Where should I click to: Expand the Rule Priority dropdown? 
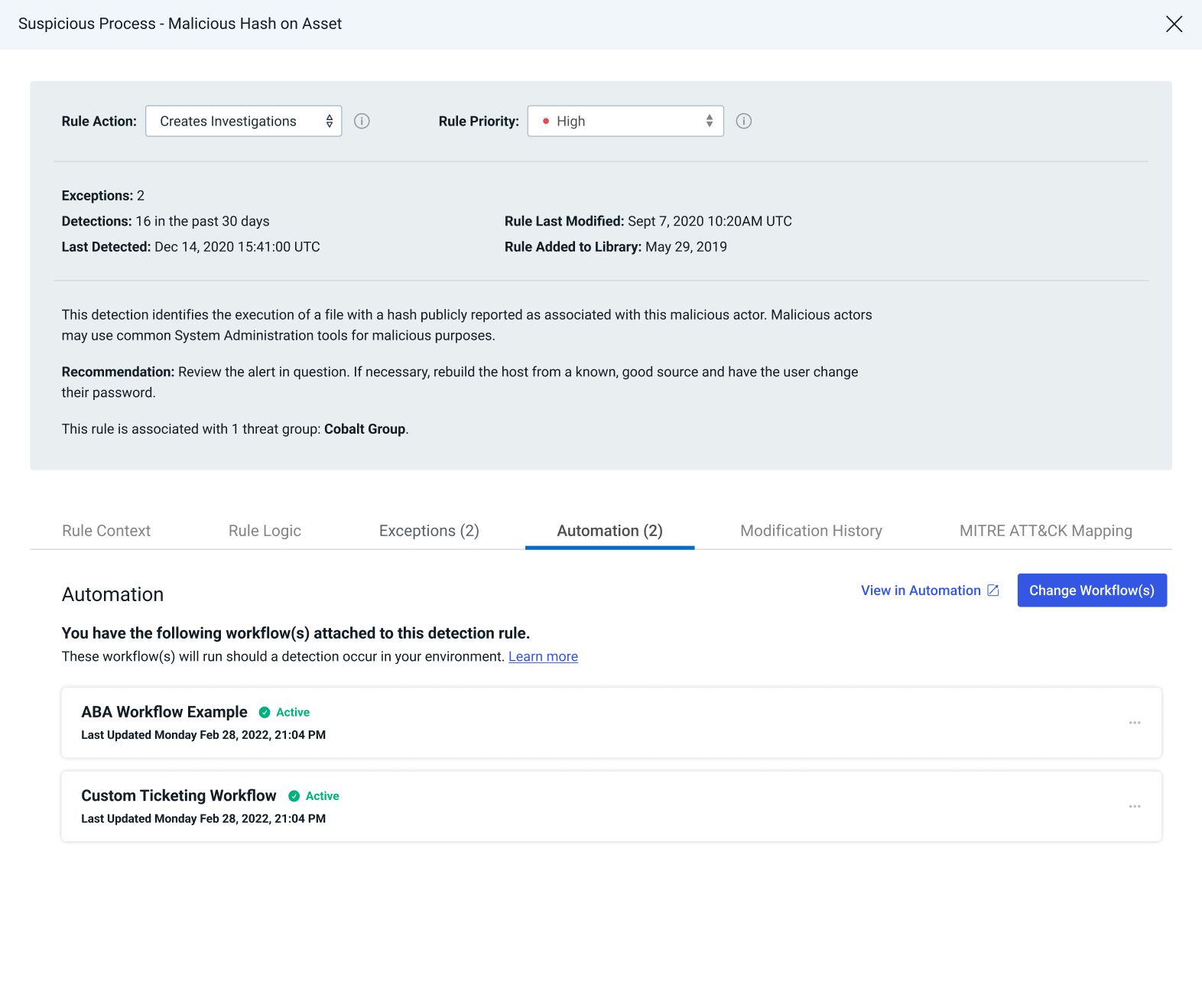coord(625,121)
